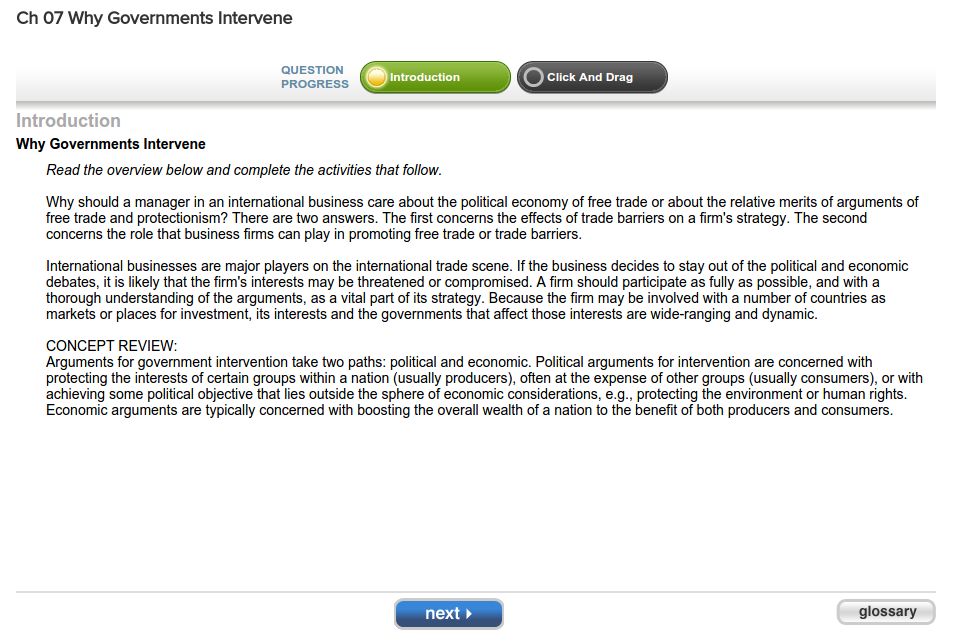Click the last line starting Economic arguments are typically

tap(469, 410)
